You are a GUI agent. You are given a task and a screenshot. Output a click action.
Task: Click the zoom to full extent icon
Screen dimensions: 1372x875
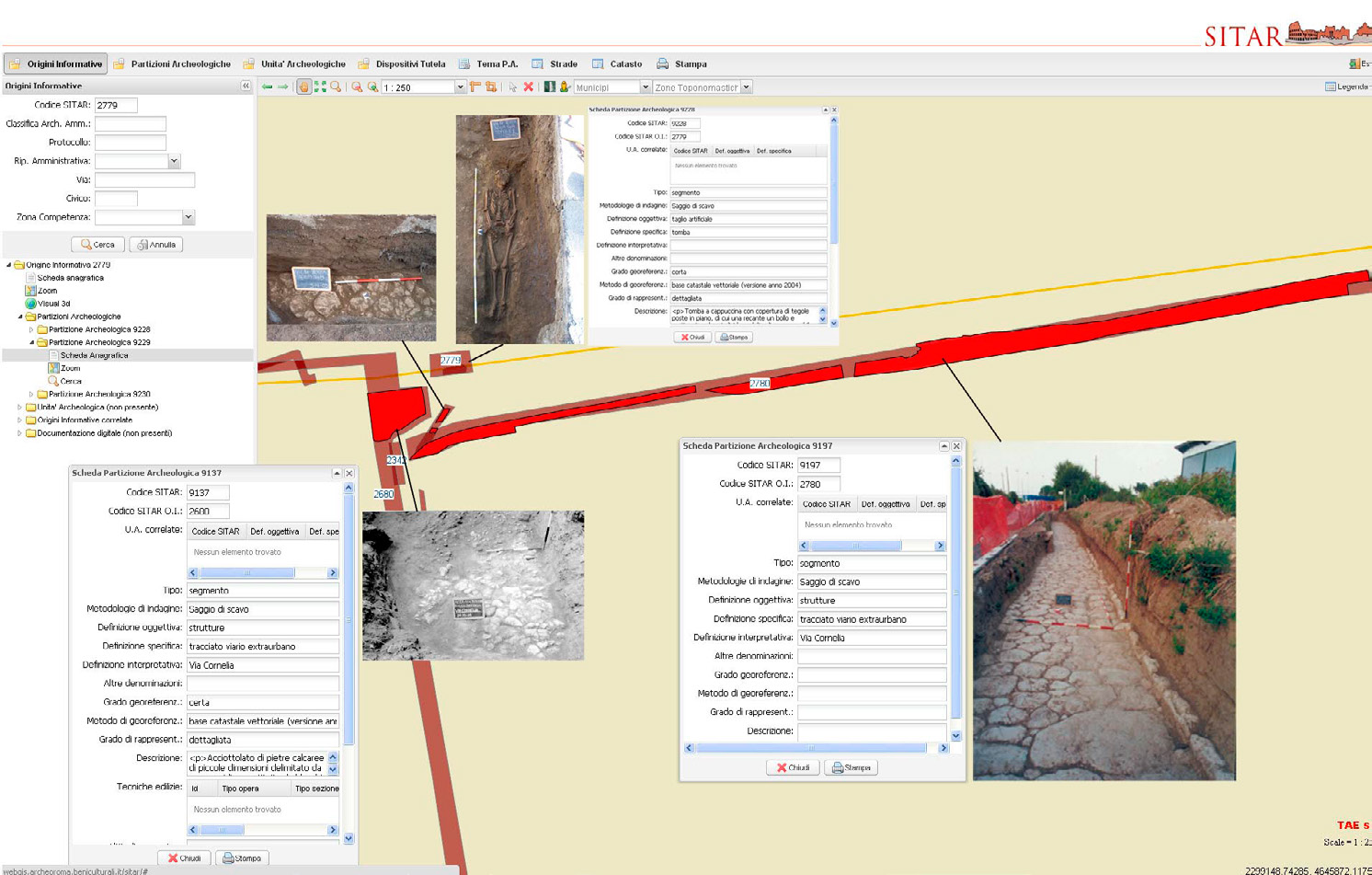coord(320,87)
